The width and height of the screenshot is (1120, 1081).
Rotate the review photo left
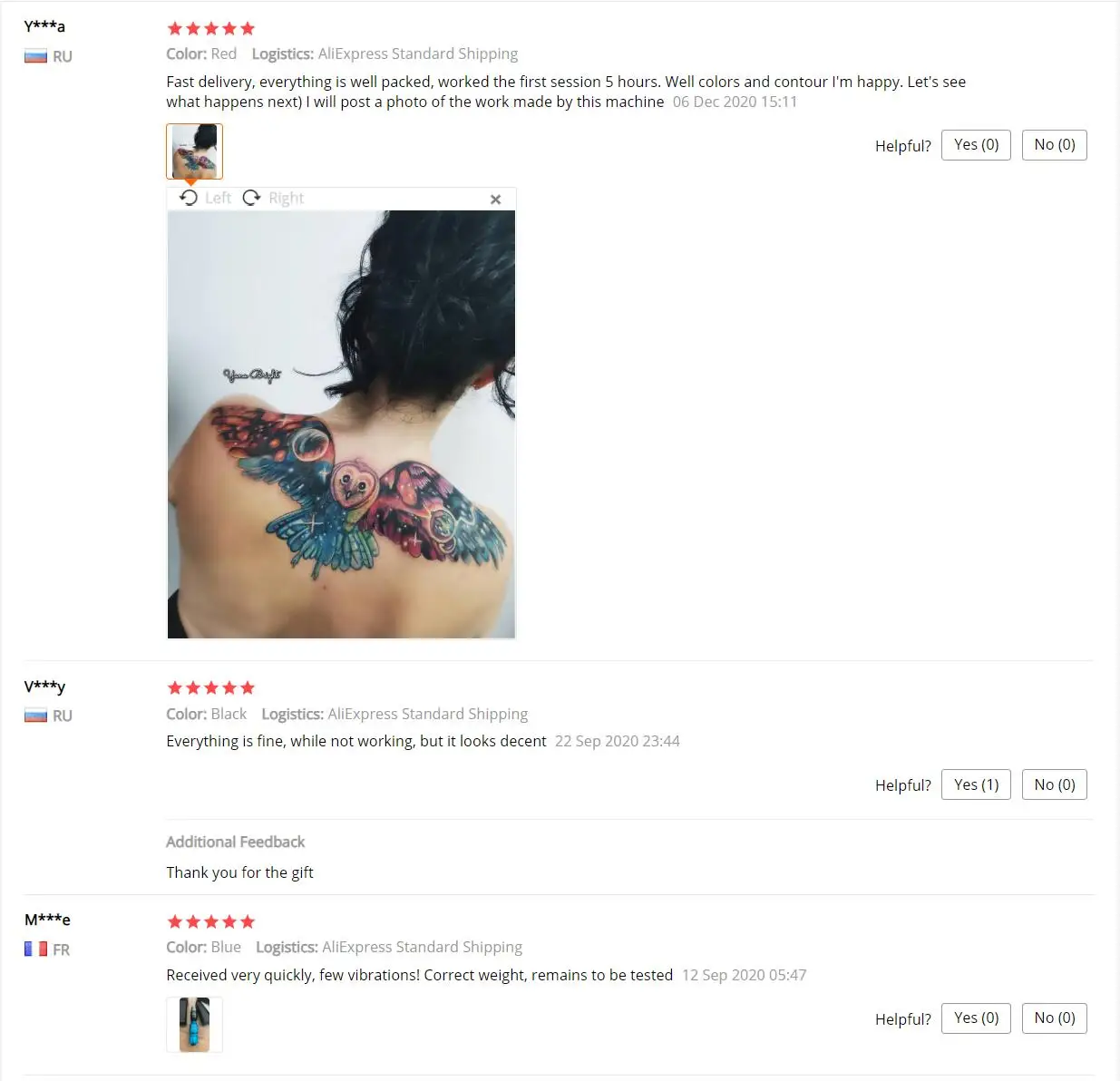(x=205, y=198)
